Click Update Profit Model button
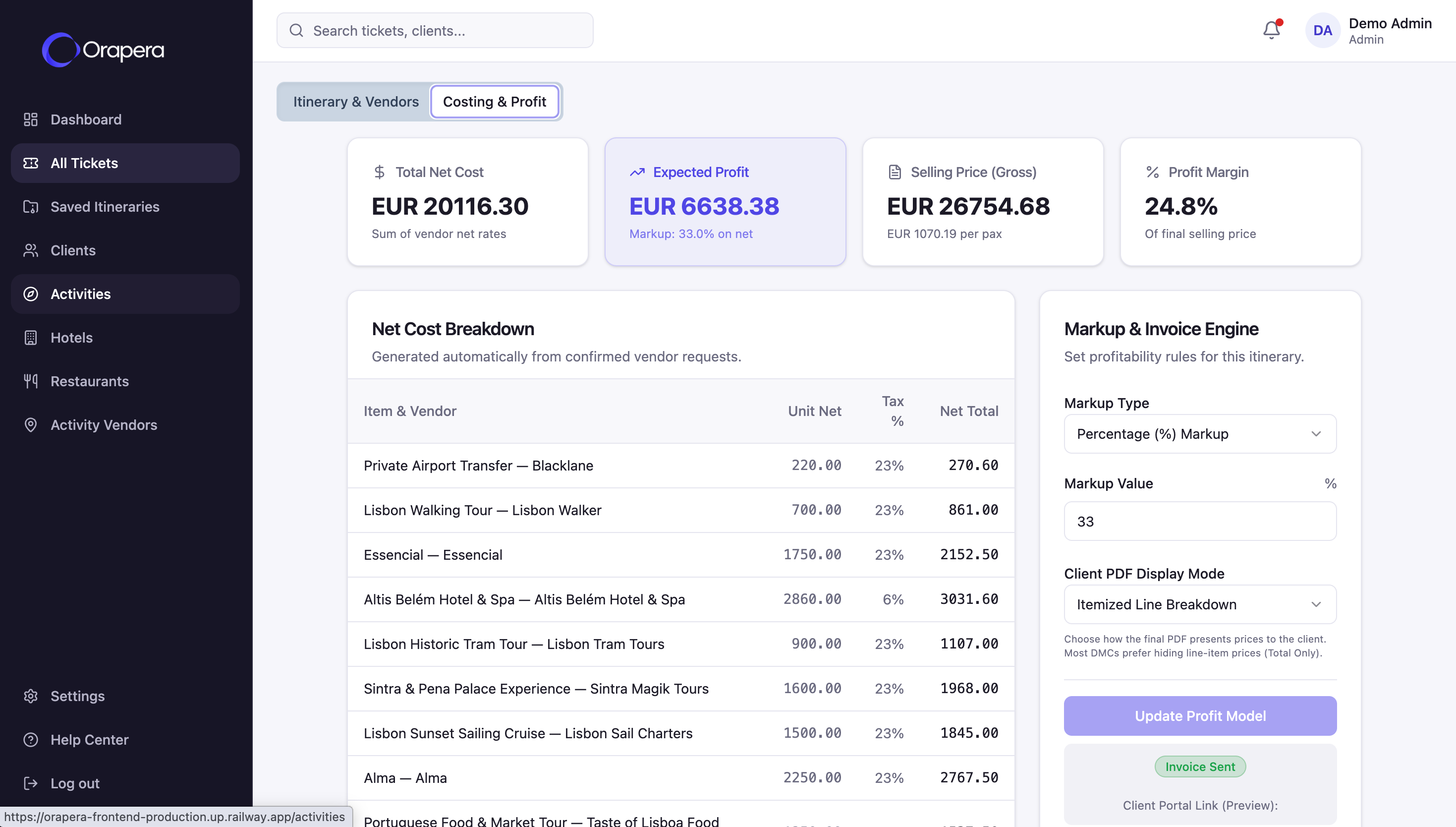Image resolution: width=1456 pixels, height=827 pixels. (x=1199, y=715)
